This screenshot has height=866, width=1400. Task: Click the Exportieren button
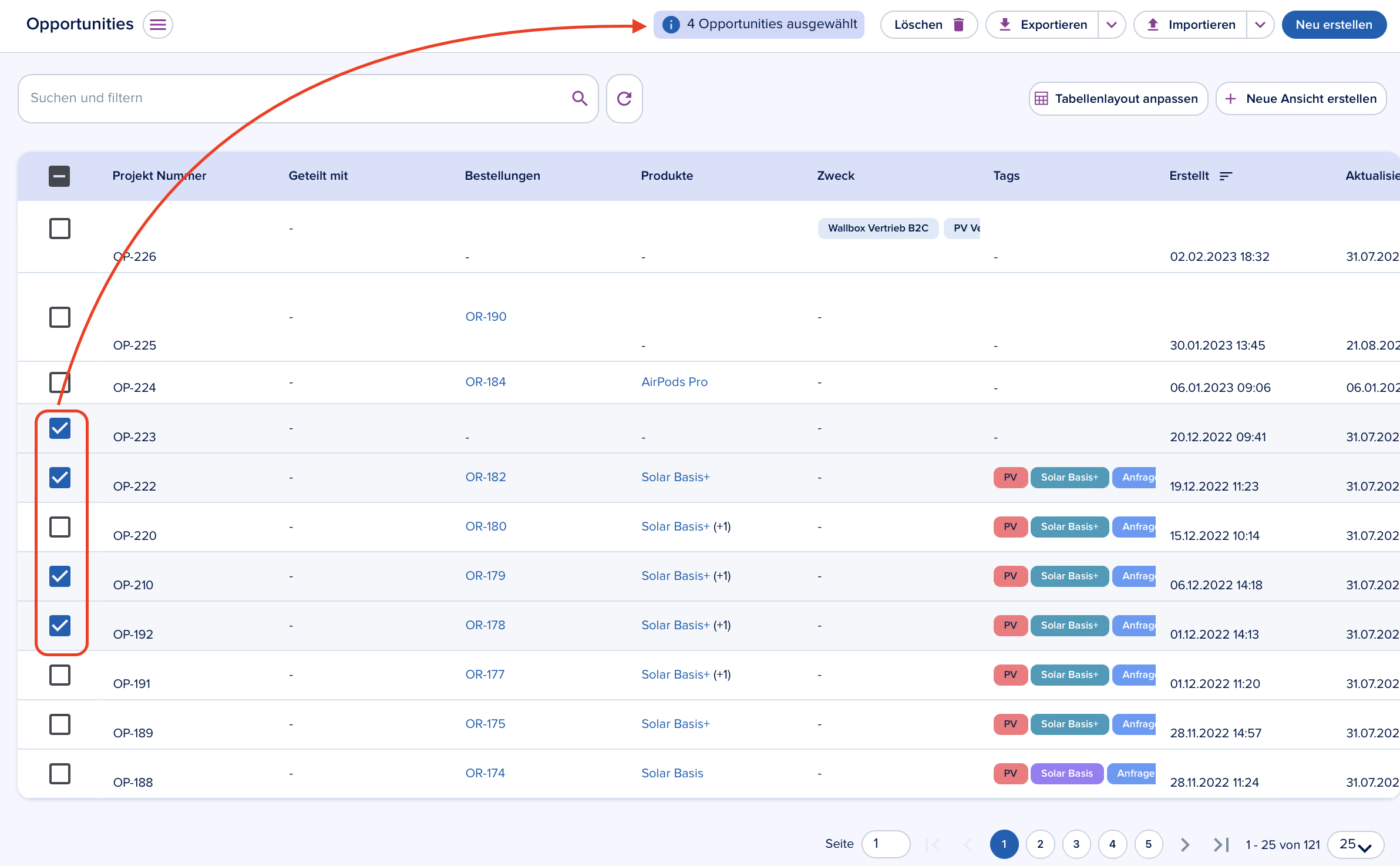click(1042, 25)
